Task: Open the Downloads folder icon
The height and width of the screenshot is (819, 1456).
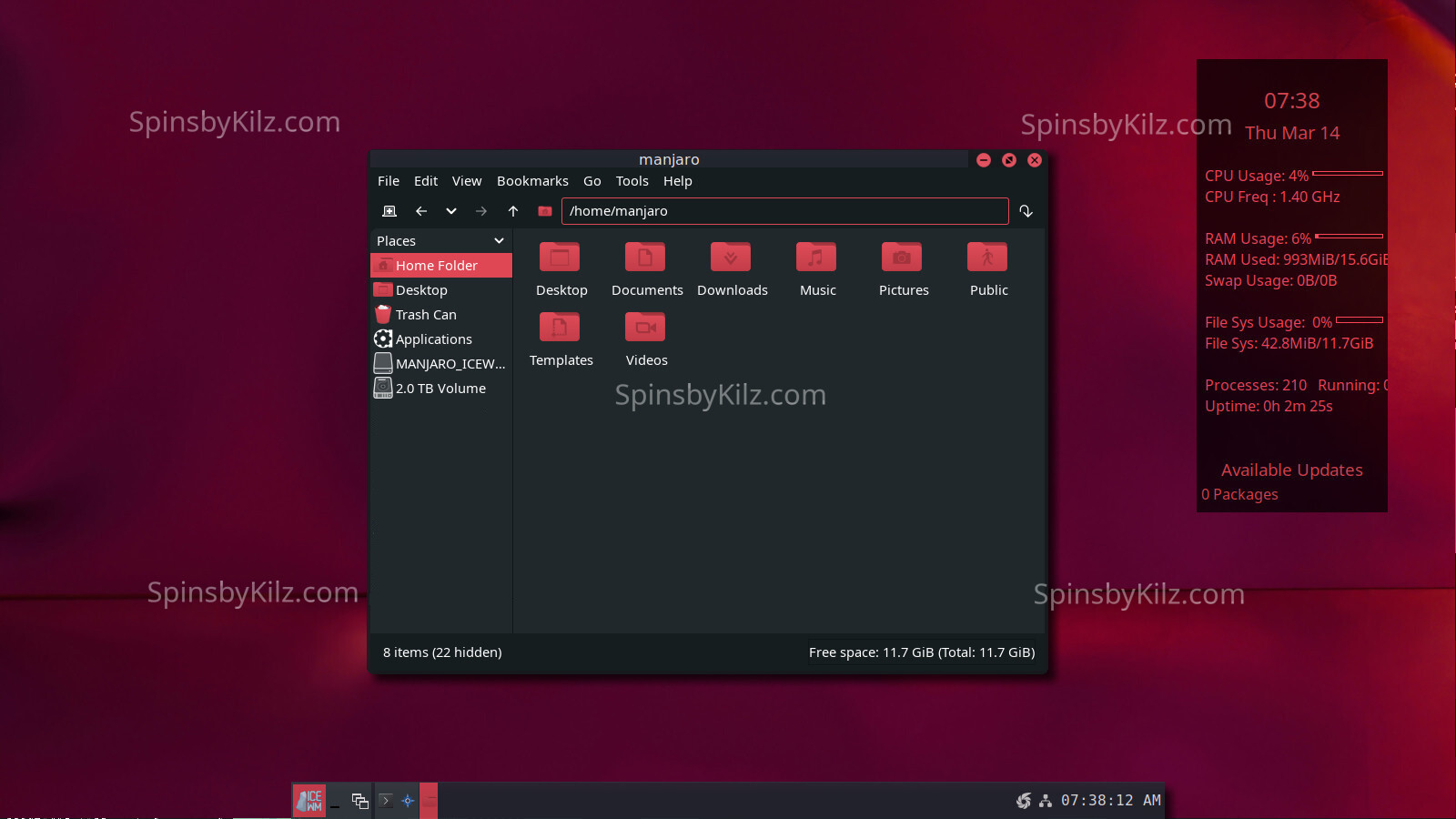Action: [732, 258]
